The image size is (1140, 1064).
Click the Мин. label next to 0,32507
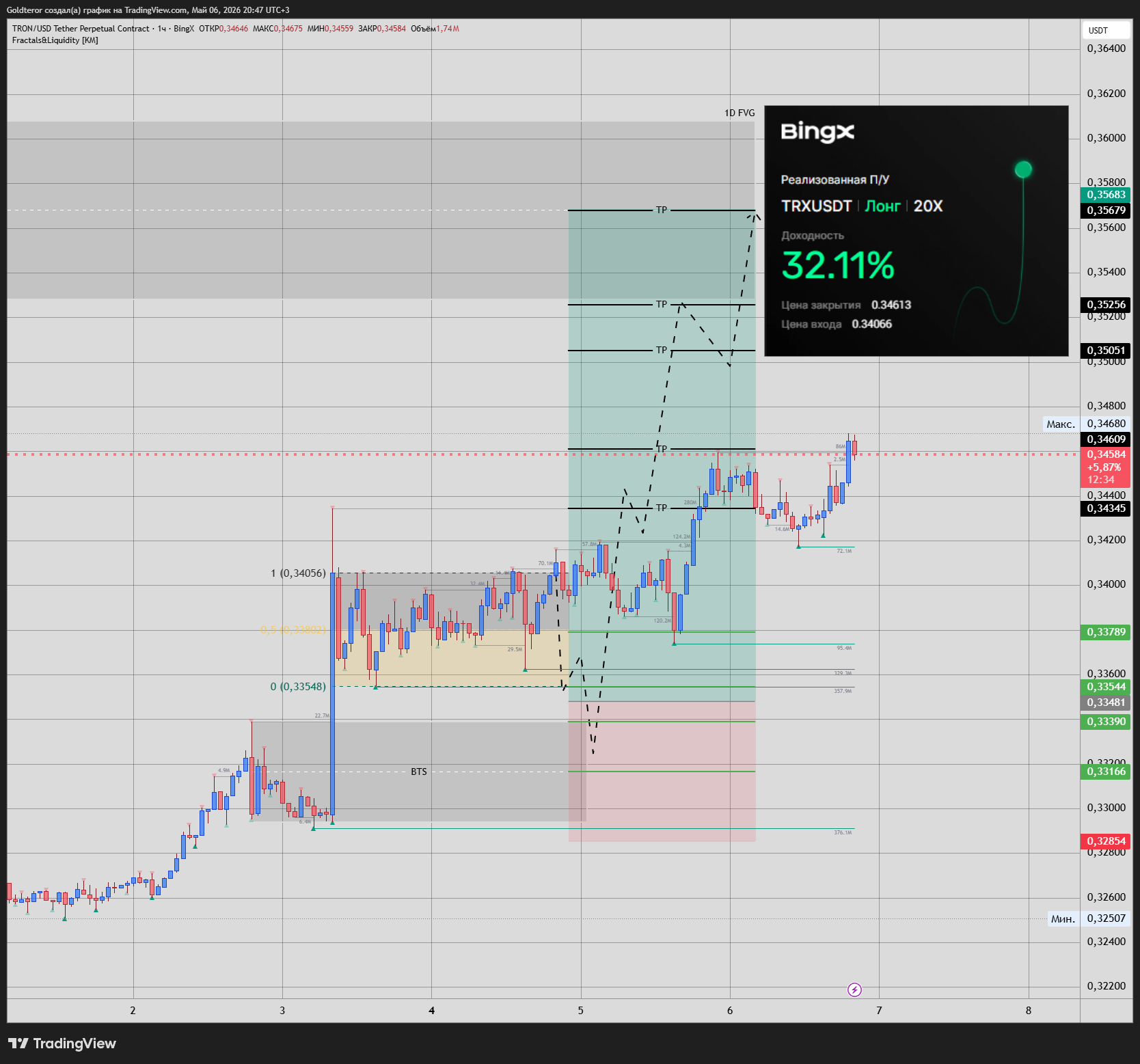pos(1063,918)
